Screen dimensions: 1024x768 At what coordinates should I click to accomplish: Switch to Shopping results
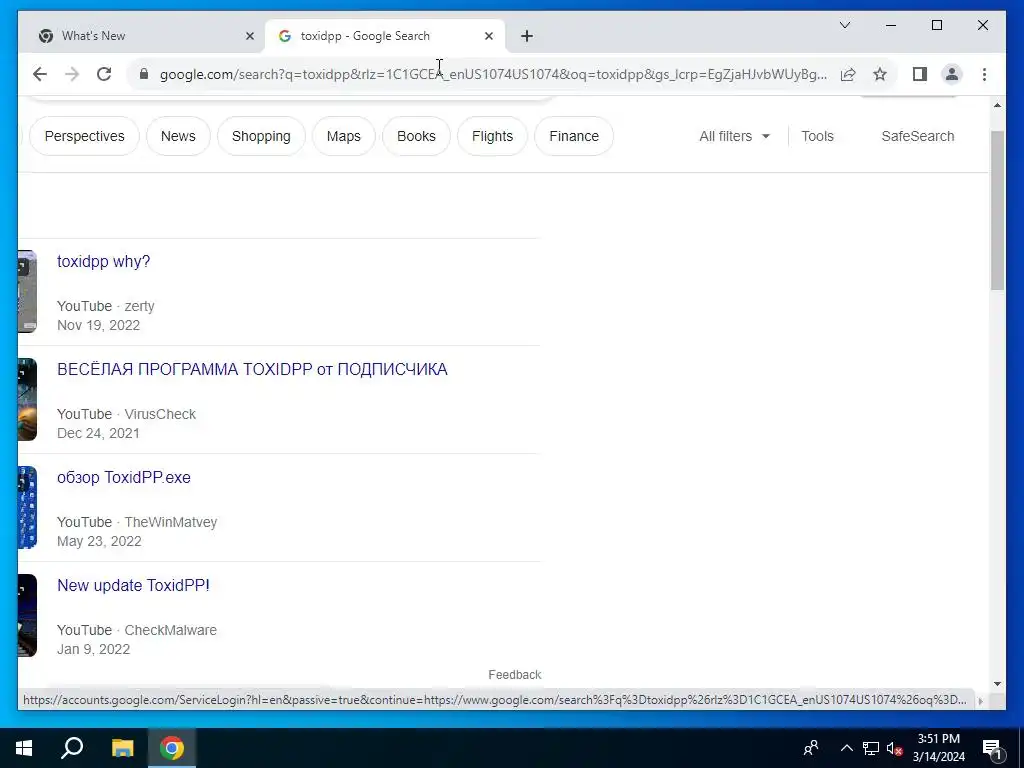(261, 136)
